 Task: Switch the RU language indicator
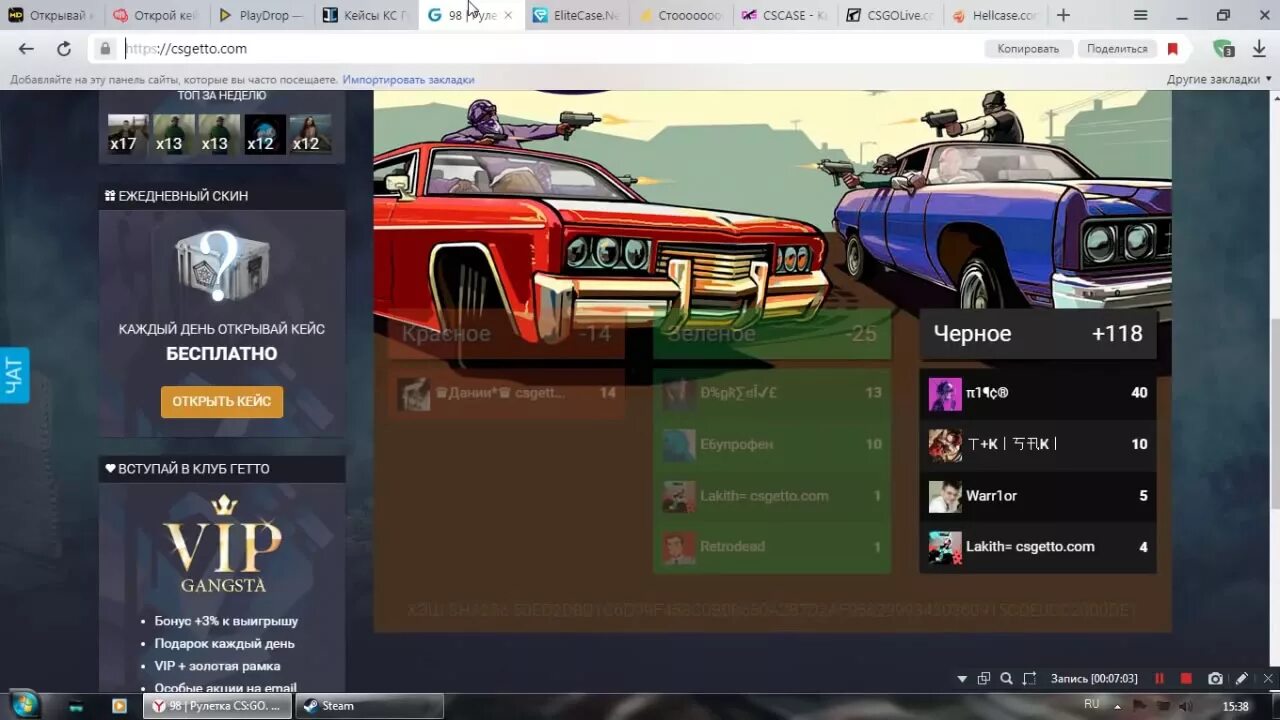pos(1092,704)
